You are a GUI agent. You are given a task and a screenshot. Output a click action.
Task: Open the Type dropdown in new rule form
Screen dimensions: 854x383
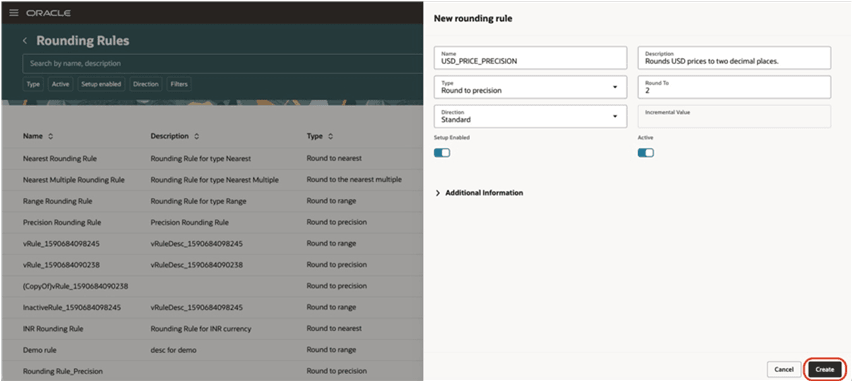tap(530, 87)
